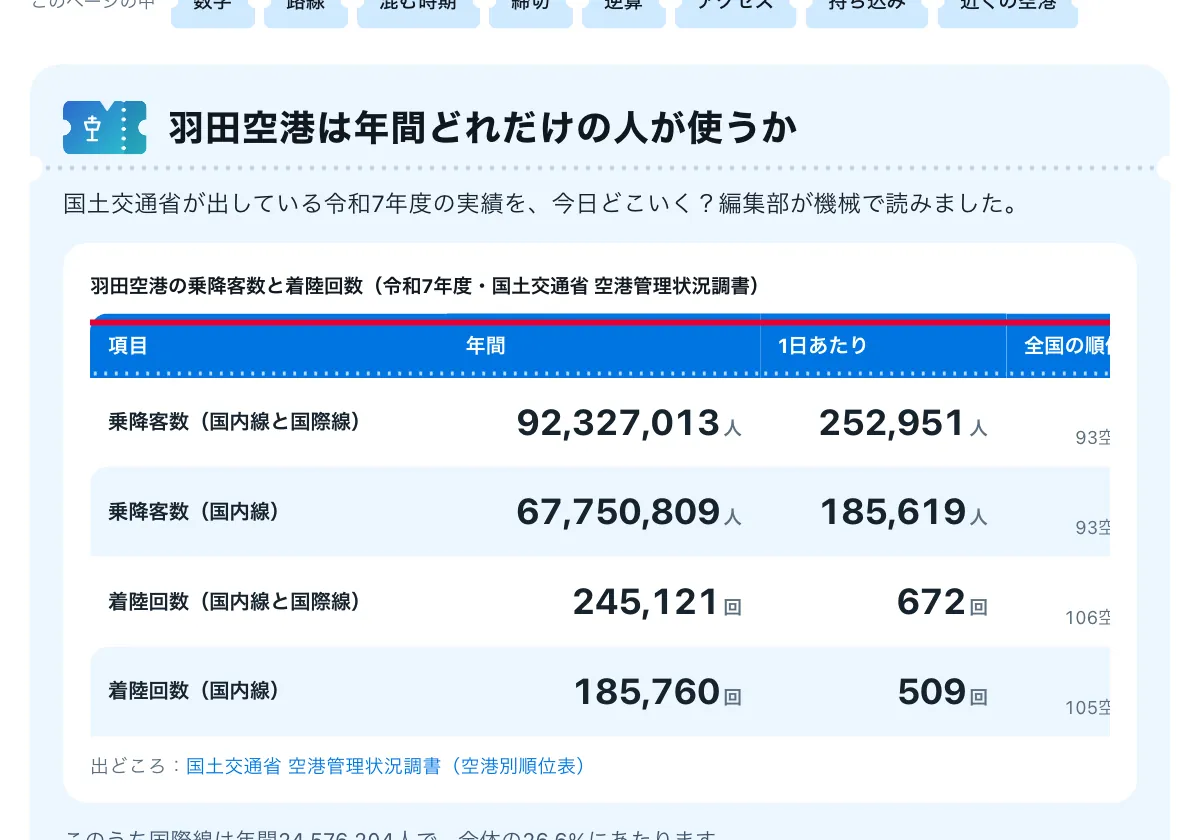The height and width of the screenshot is (840, 1200).
Task: Click the intro sentence starting 国土交通省が出している
Action: coord(541,204)
